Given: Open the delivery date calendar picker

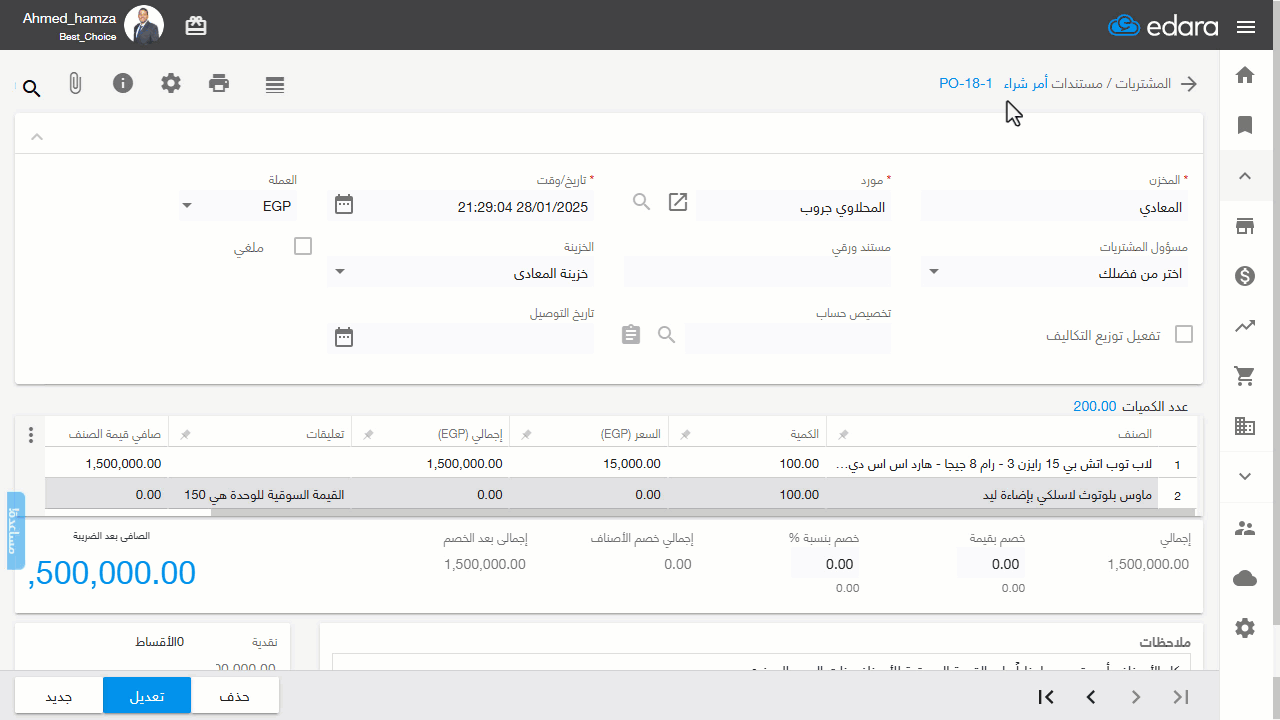Looking at the screenshot, I should 344,337.
